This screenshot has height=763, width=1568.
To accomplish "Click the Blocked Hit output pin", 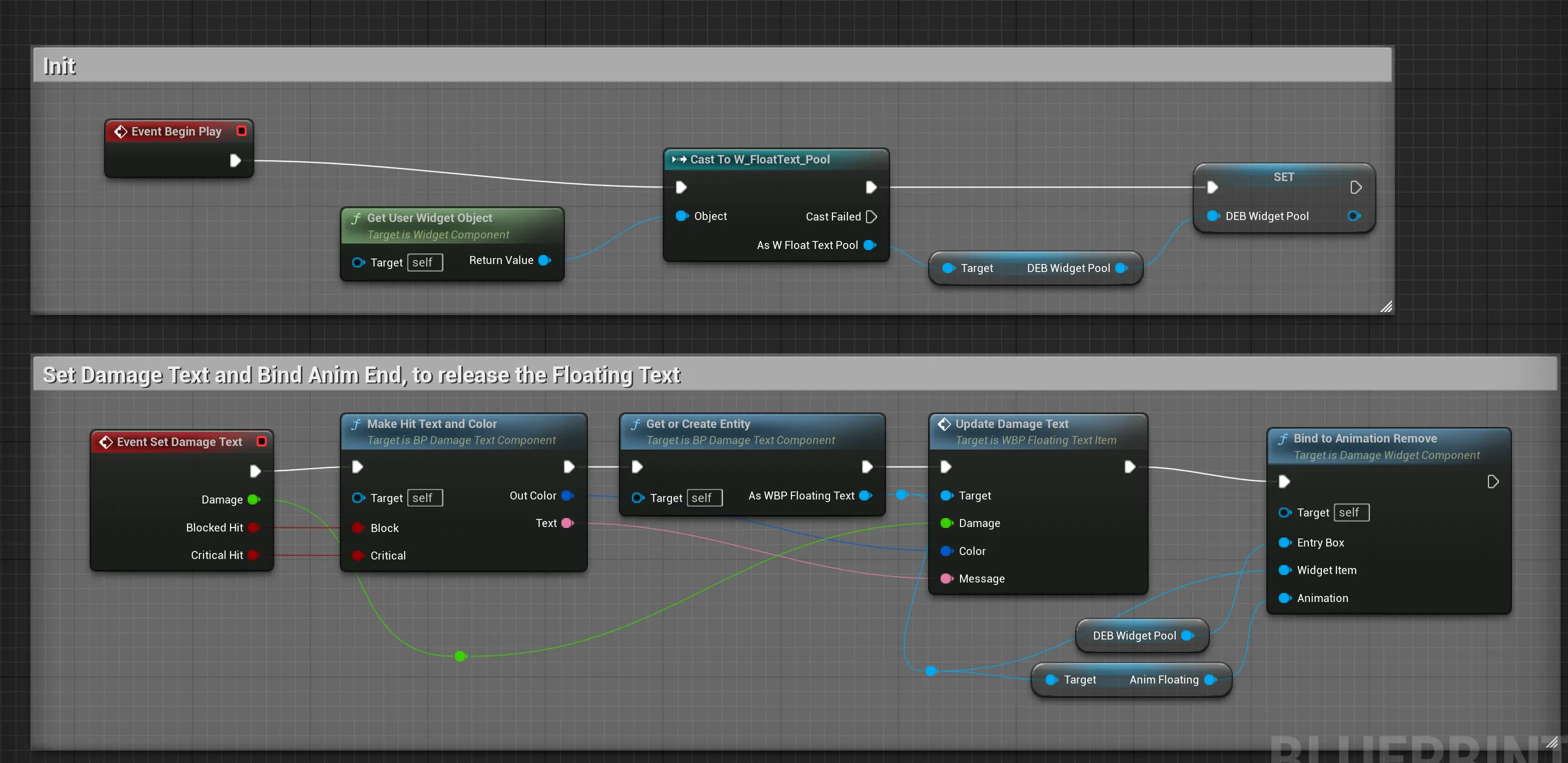I will click(254, 527).
